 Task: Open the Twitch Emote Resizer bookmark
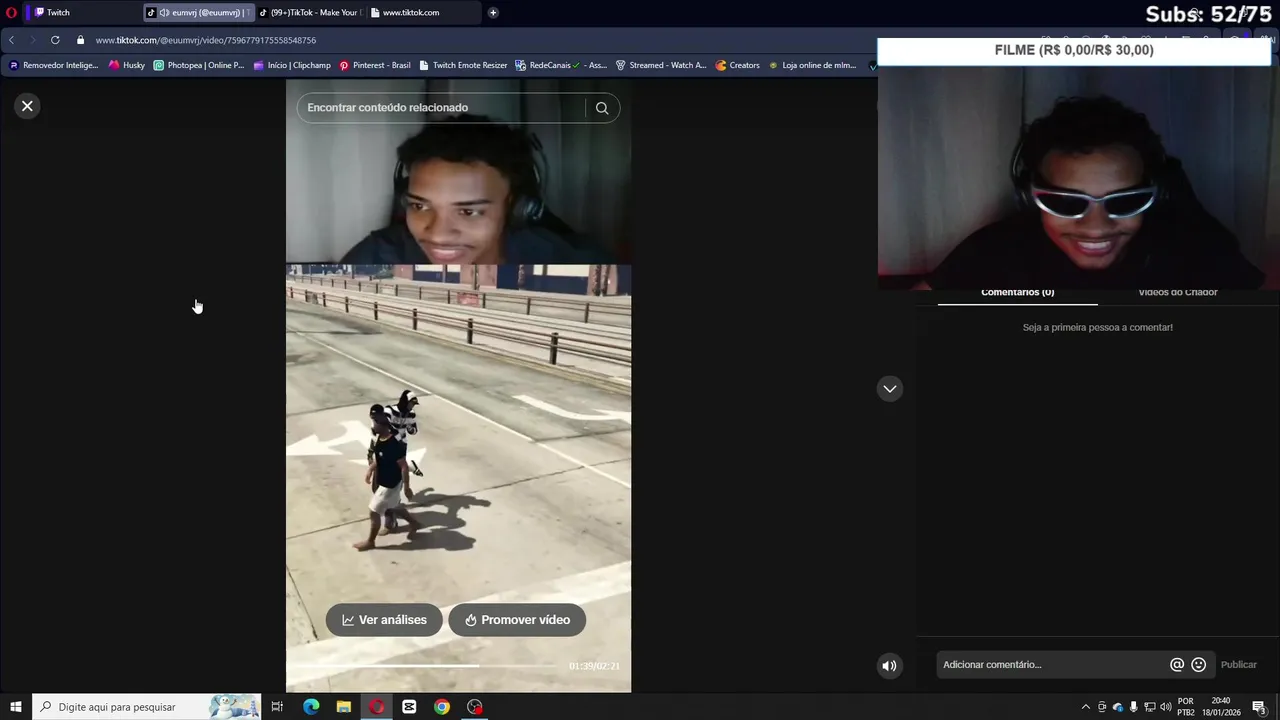coord(463,65)
